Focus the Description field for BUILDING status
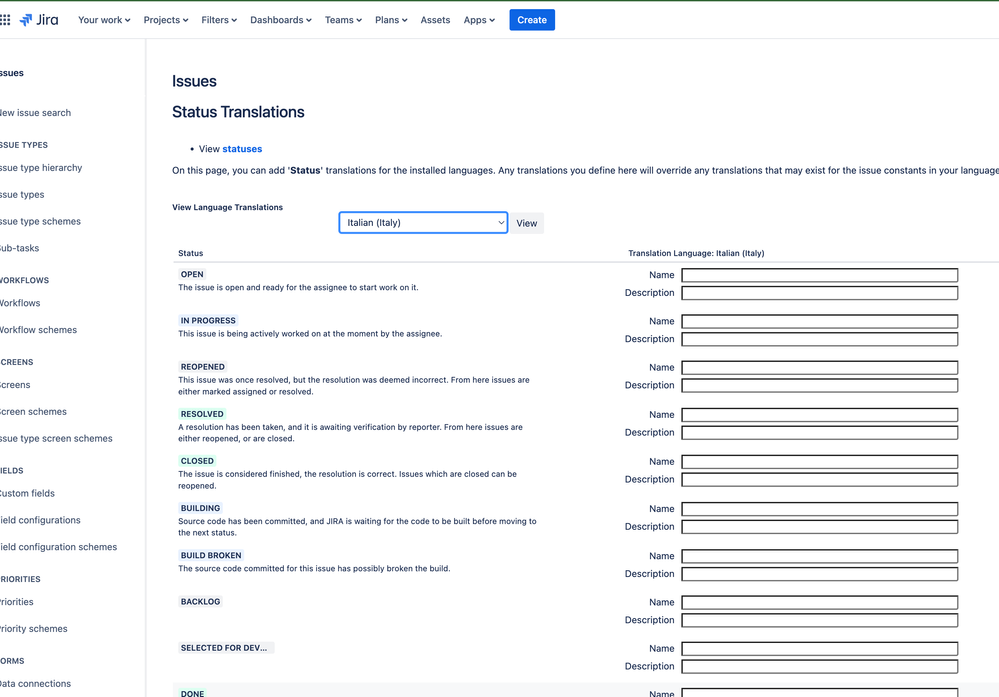 click(819, 527)
